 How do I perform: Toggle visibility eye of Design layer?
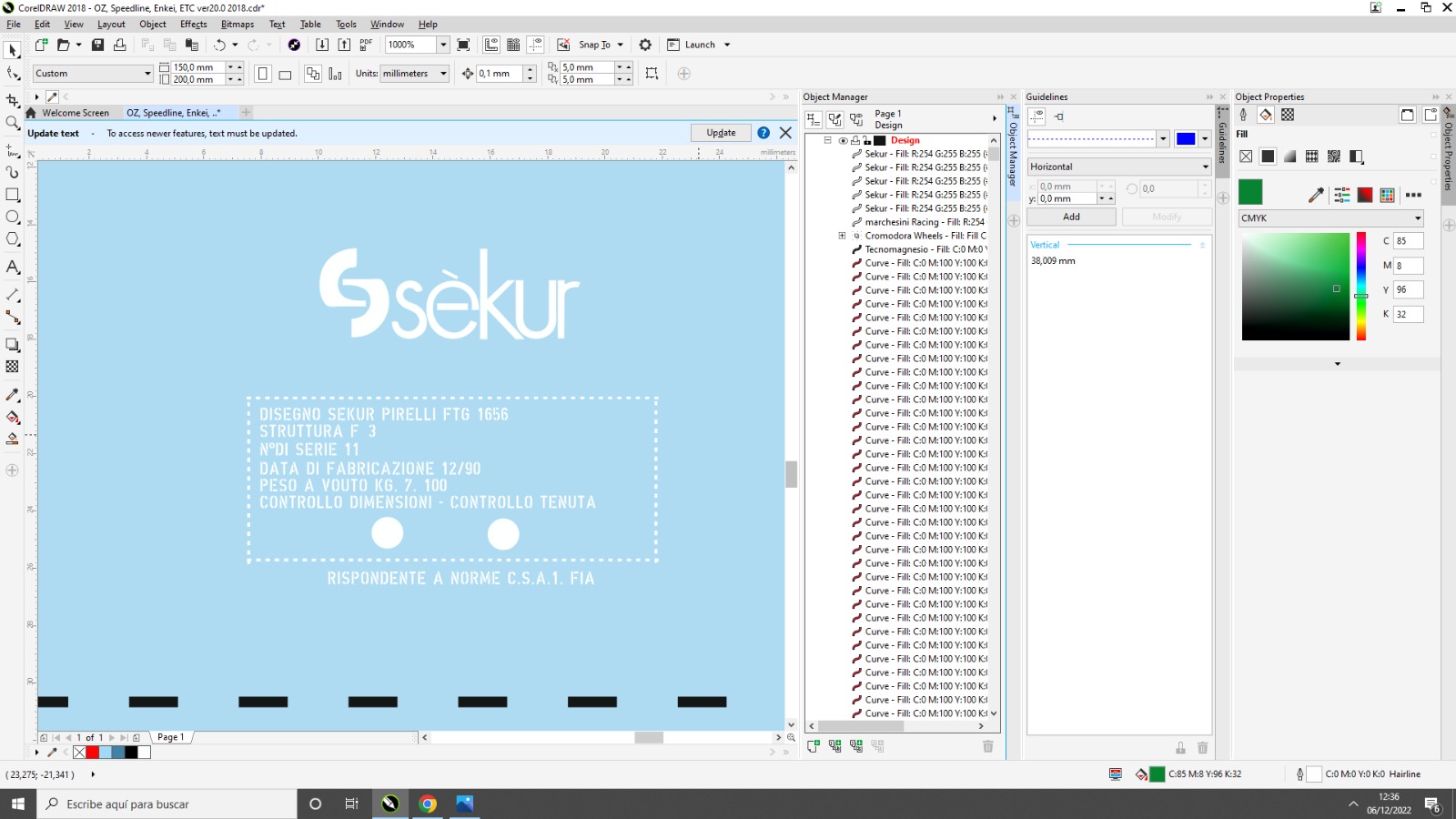tap(843, 140)
